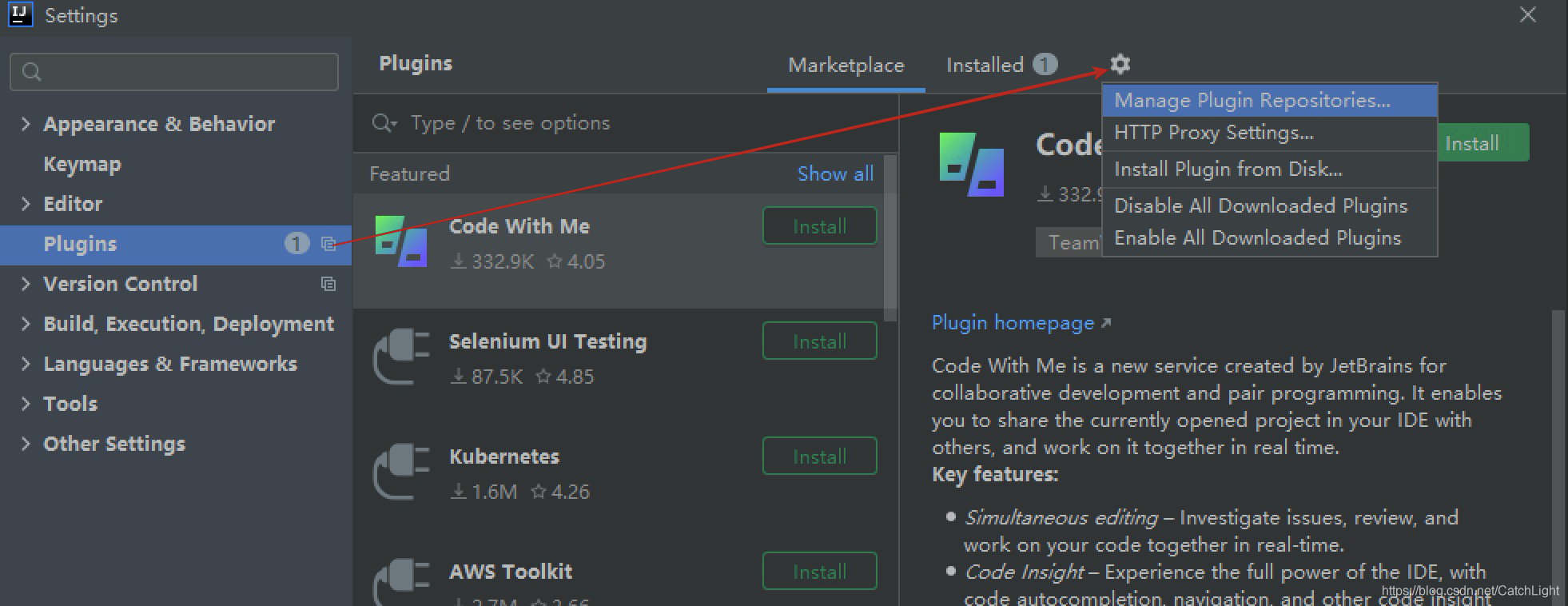This screenshot has width=1568, height=606.
Task: Click the project-level icon beside Plugins
Action: coord(328,244)
